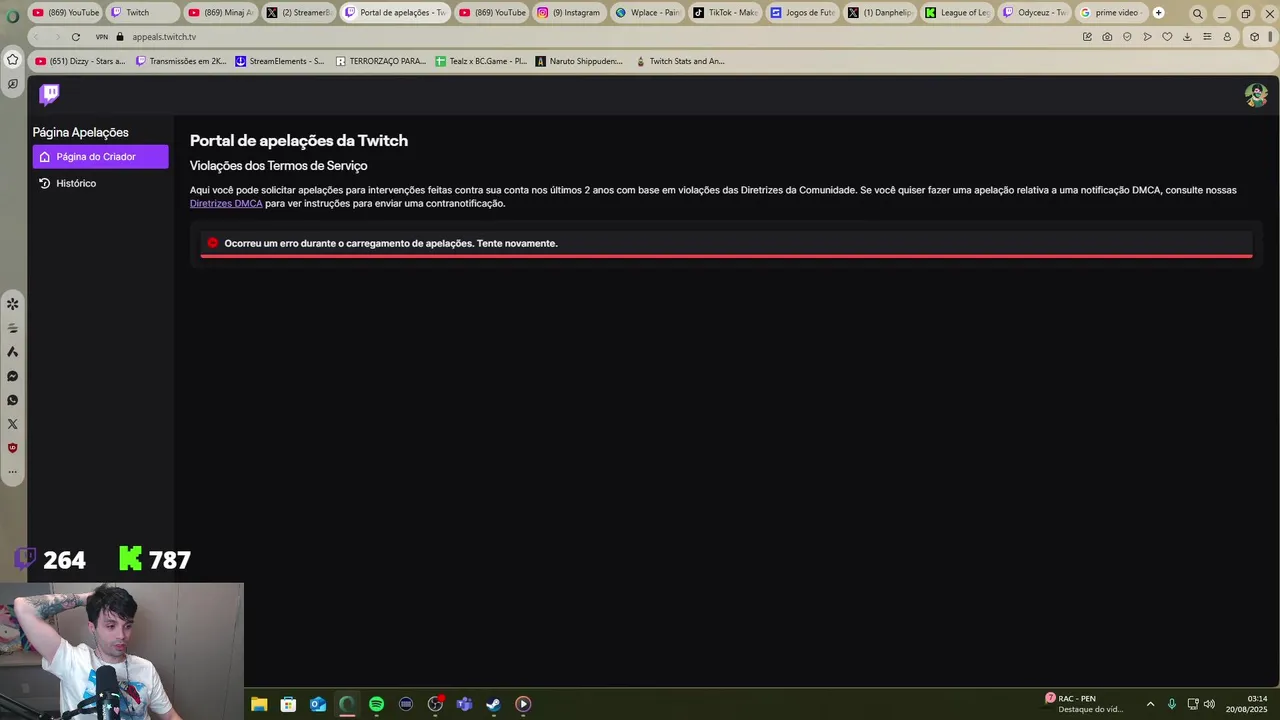
Task: Switch to the League of Legends tab
Action: 957,13
